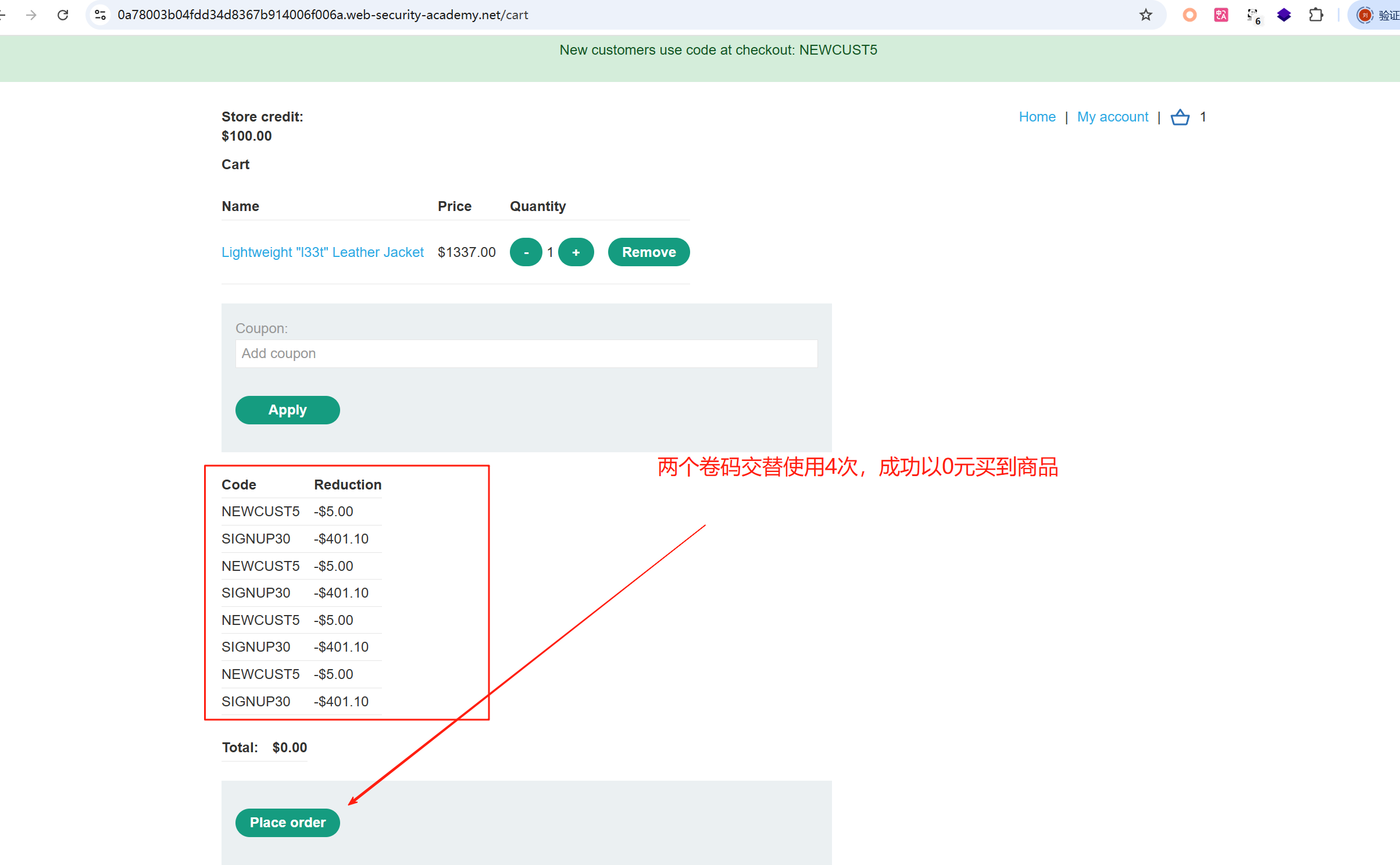1400x865 pixels.
Task: Open the Lightweight l33t Leather Jacket product link
Action: [323, 252]
